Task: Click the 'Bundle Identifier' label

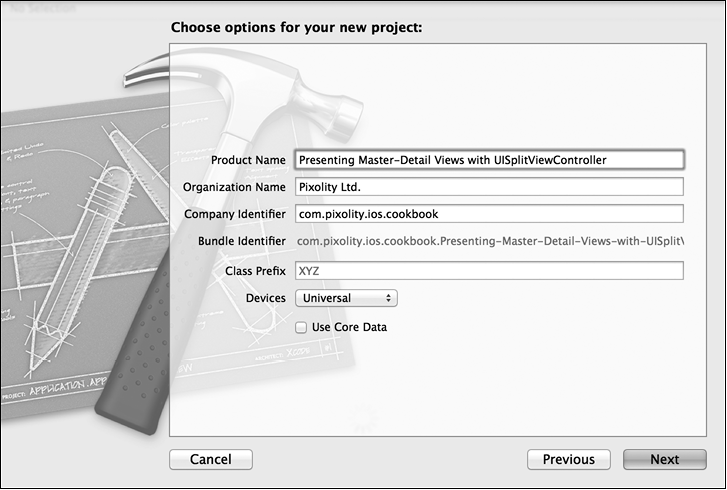Action: pyautogui.click(x=240, y=242)
